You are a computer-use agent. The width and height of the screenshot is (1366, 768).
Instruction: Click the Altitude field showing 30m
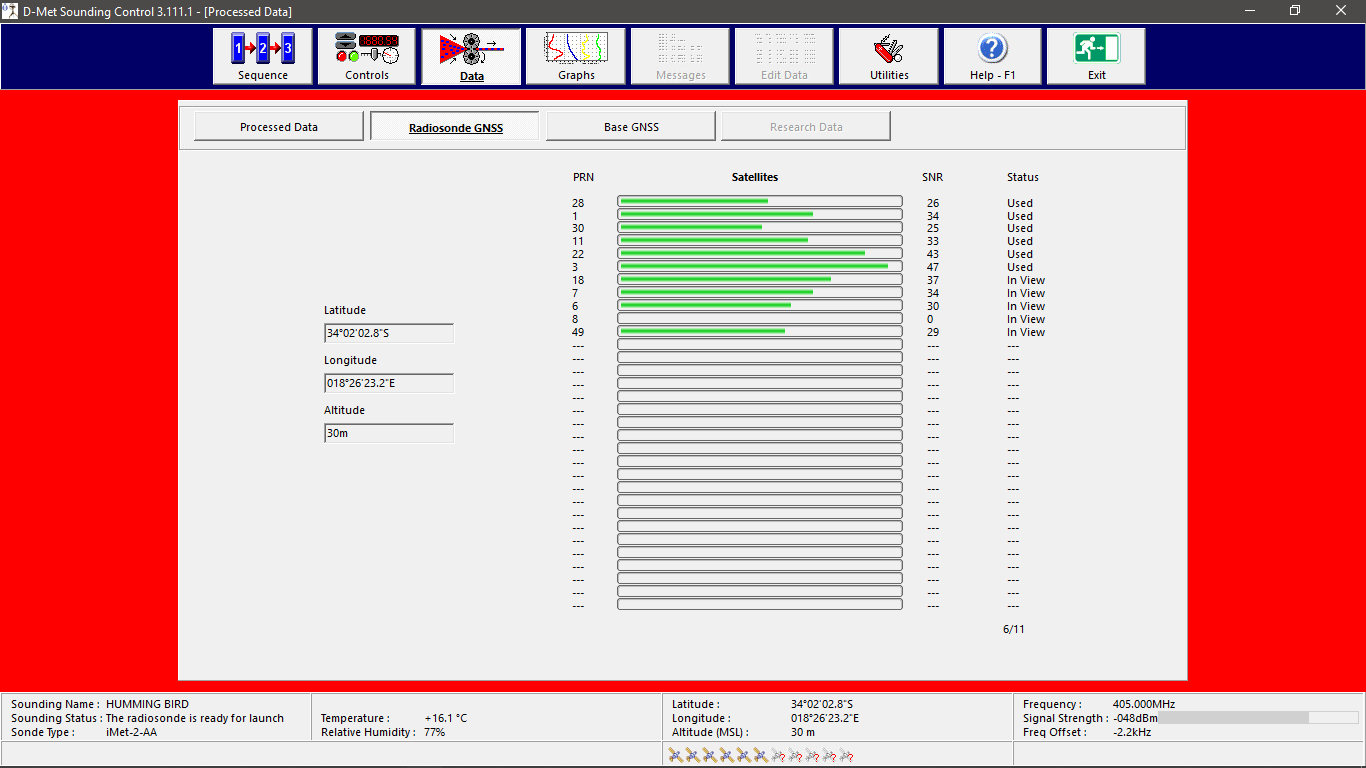[x=389, y=433]
